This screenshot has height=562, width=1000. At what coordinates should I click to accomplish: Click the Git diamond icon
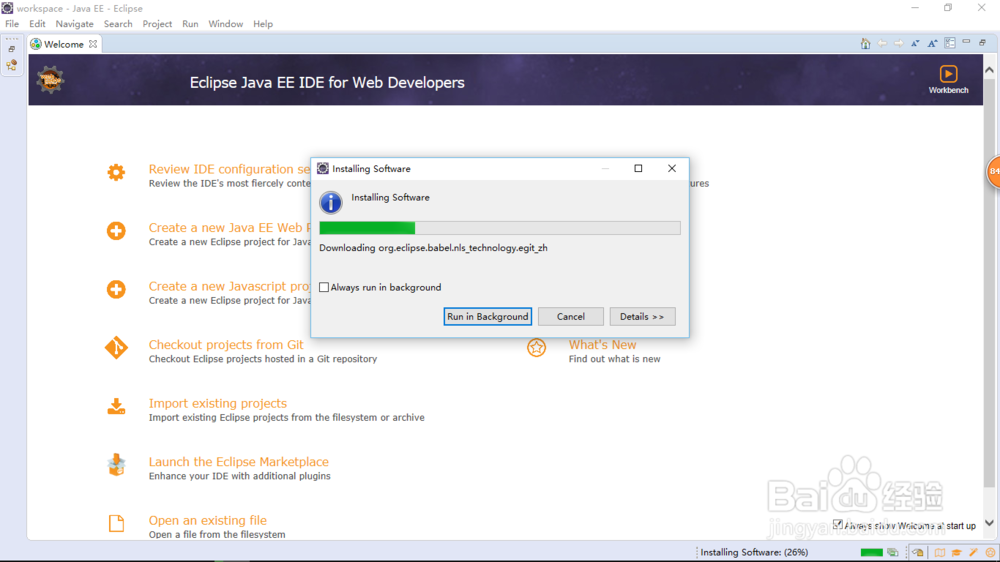(116, 348)
